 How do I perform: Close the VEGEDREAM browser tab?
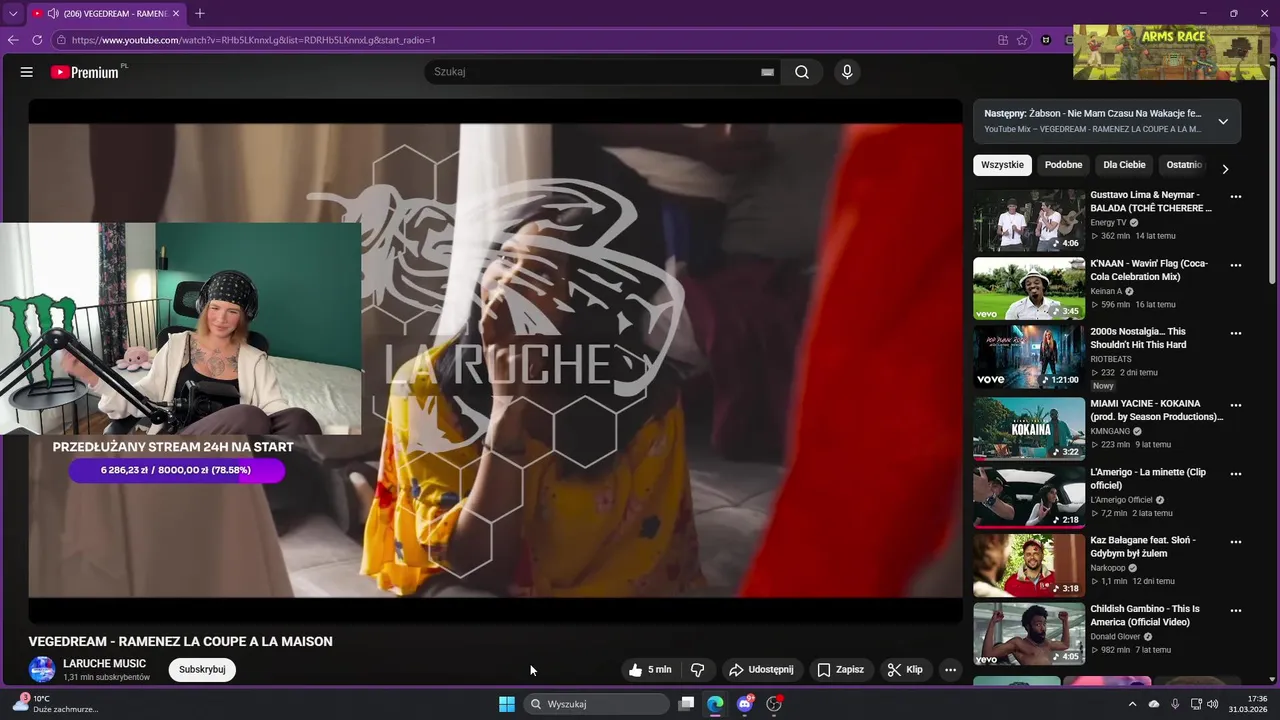pos(176,14)
